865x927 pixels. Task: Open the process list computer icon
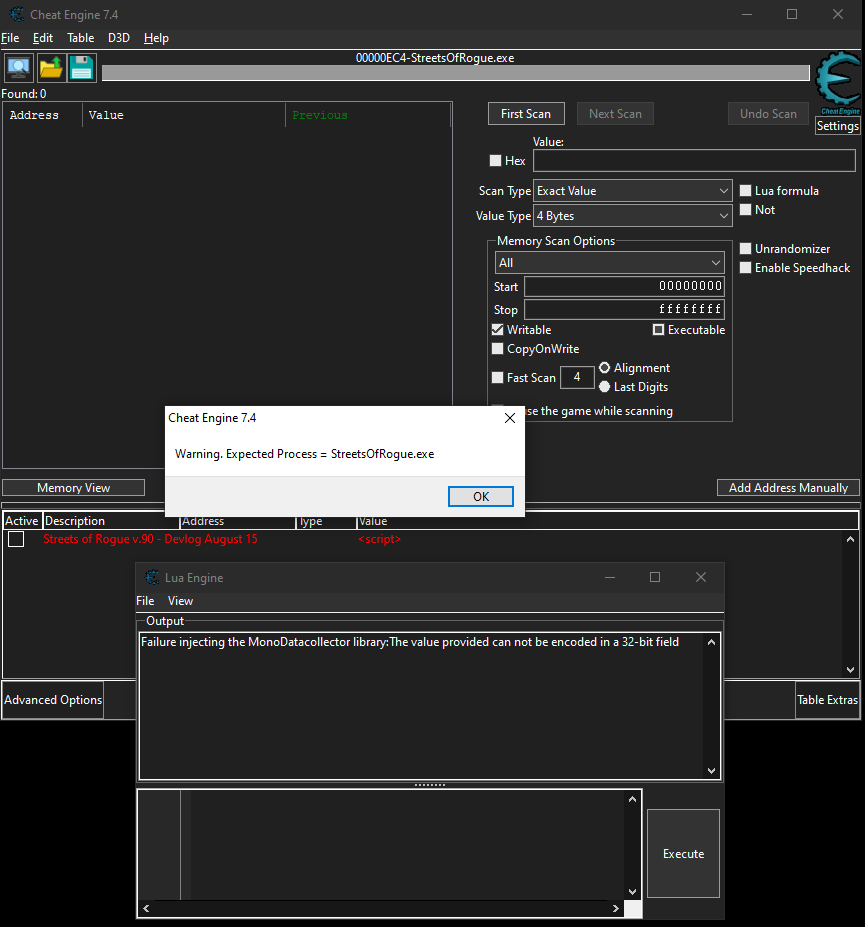point(19,68)
